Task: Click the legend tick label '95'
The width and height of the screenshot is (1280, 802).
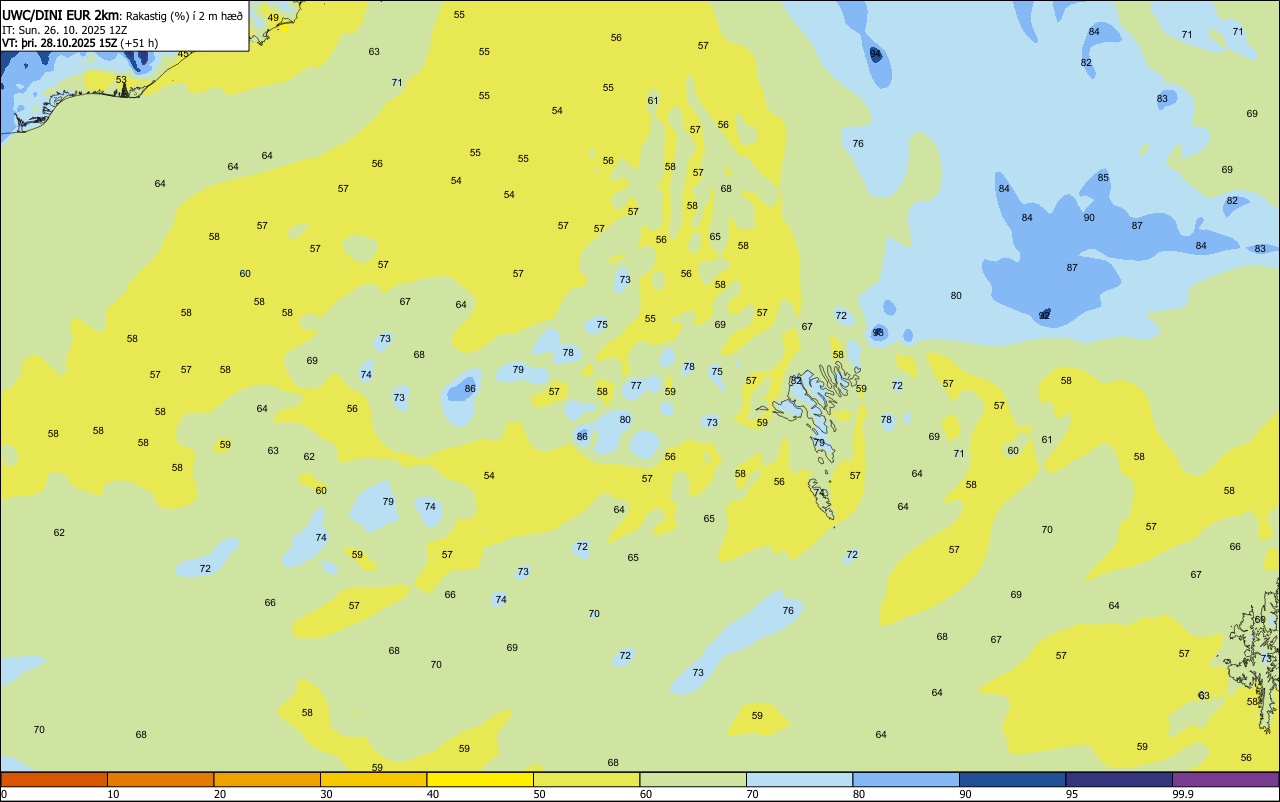Action: 1072,794
